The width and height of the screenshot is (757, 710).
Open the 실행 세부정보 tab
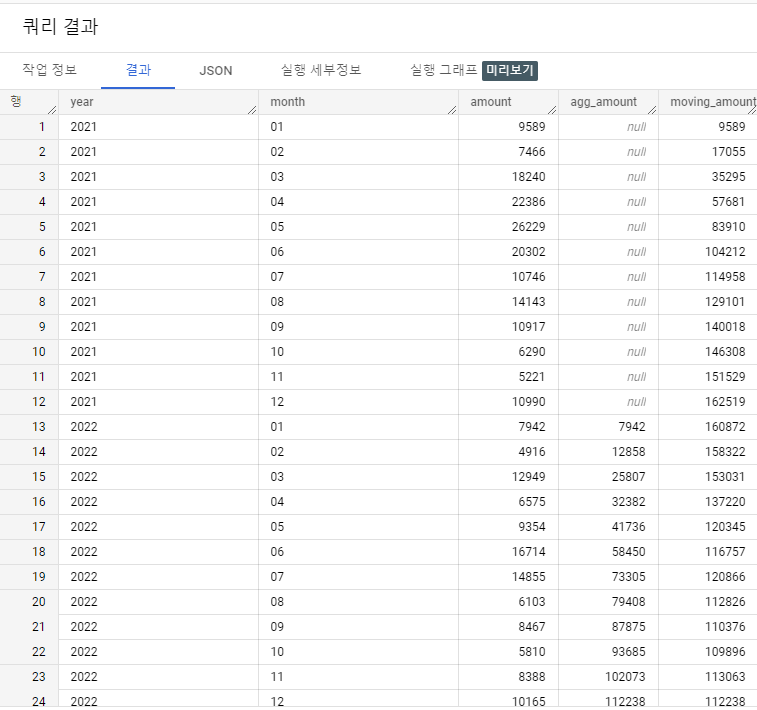pos(321,70)
